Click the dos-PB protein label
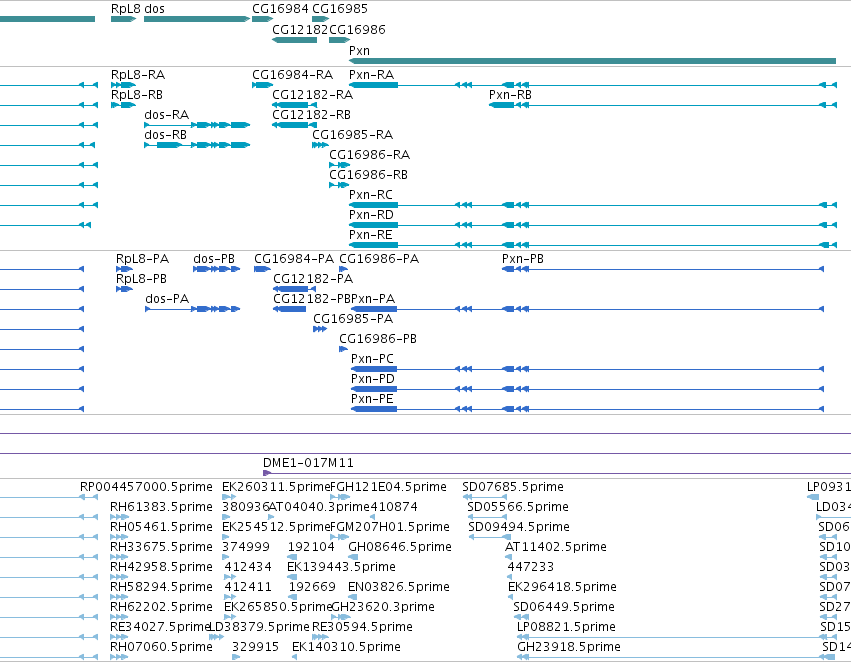This screenshot has height=662, width=851. point(214,259)
